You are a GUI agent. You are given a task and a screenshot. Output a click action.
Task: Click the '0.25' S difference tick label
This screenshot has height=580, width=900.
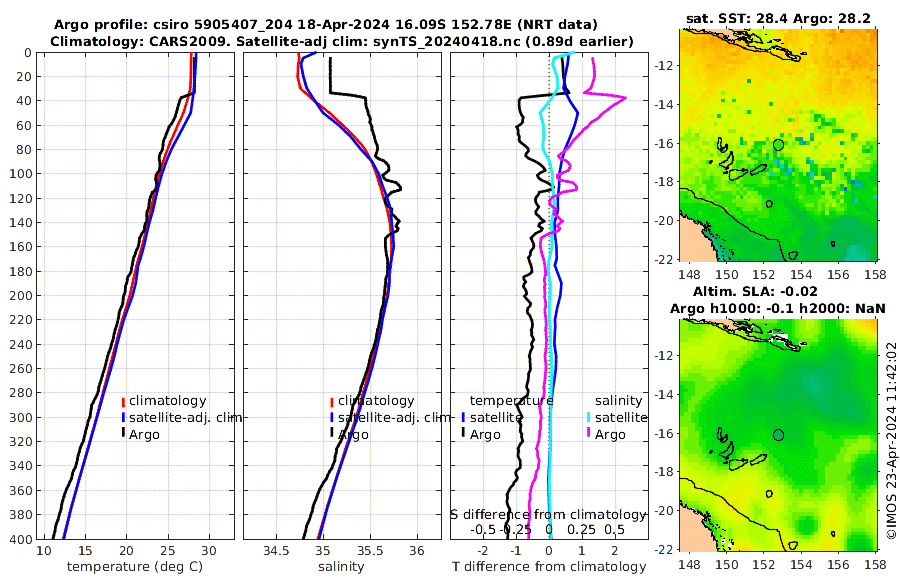click(x=581, y=529)
